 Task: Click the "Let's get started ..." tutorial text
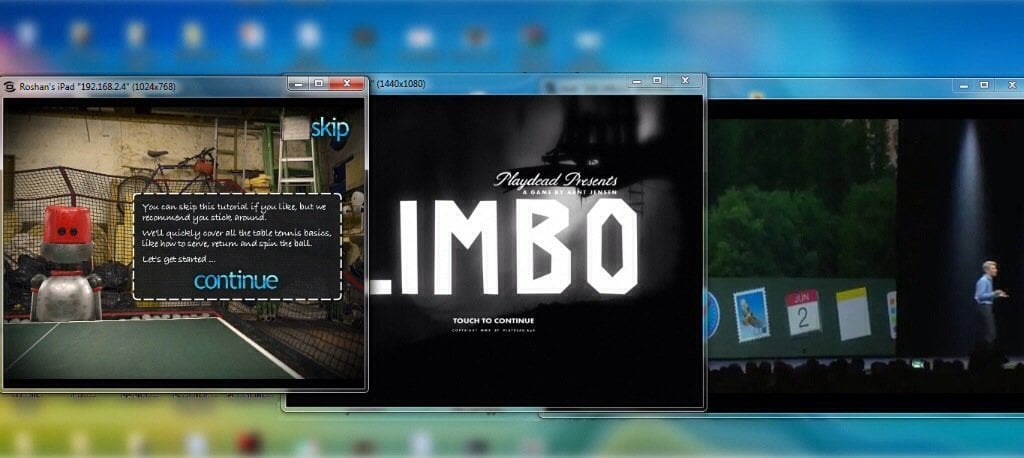click(x=178, y=260)
